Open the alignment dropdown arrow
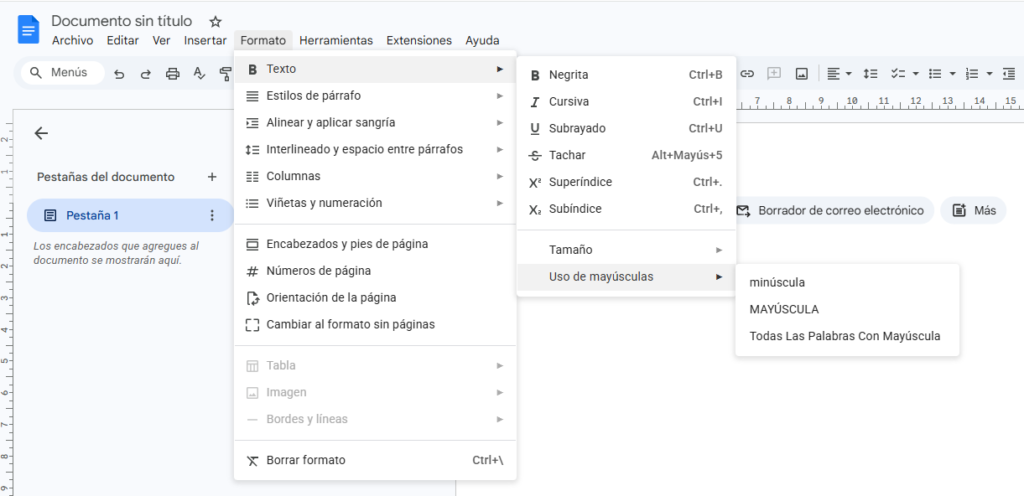This screenshot has width=1024, height=496. click(848, 74)
